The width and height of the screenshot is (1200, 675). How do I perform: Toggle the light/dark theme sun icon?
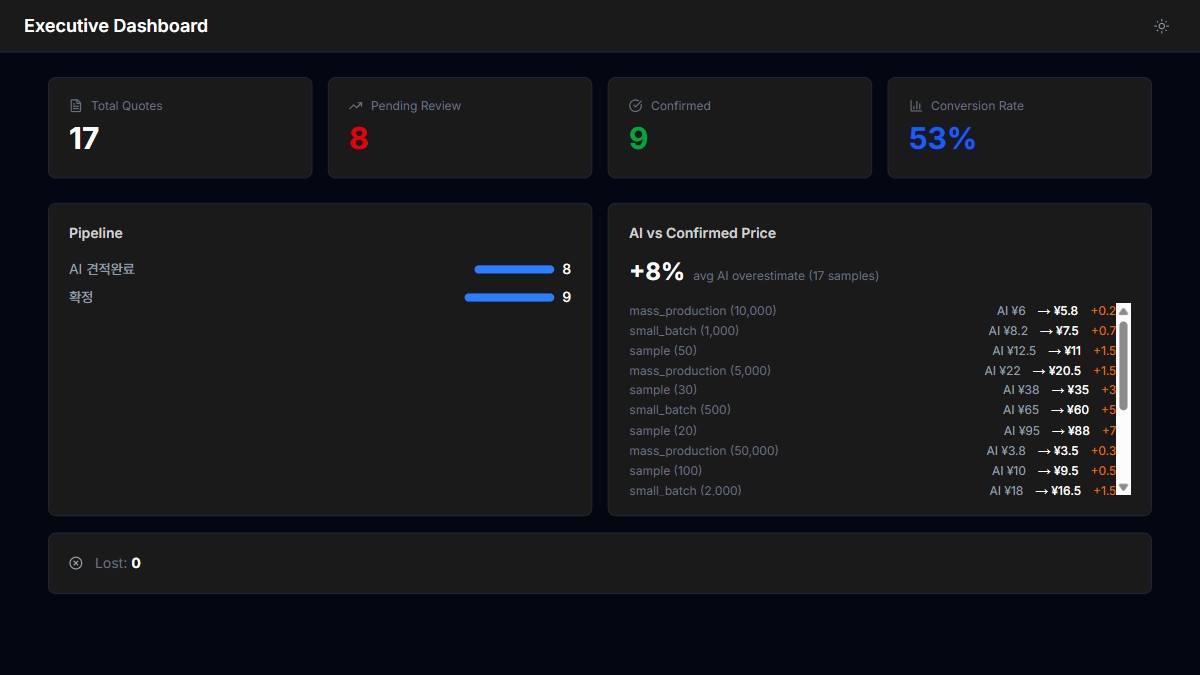[1161, 26]
